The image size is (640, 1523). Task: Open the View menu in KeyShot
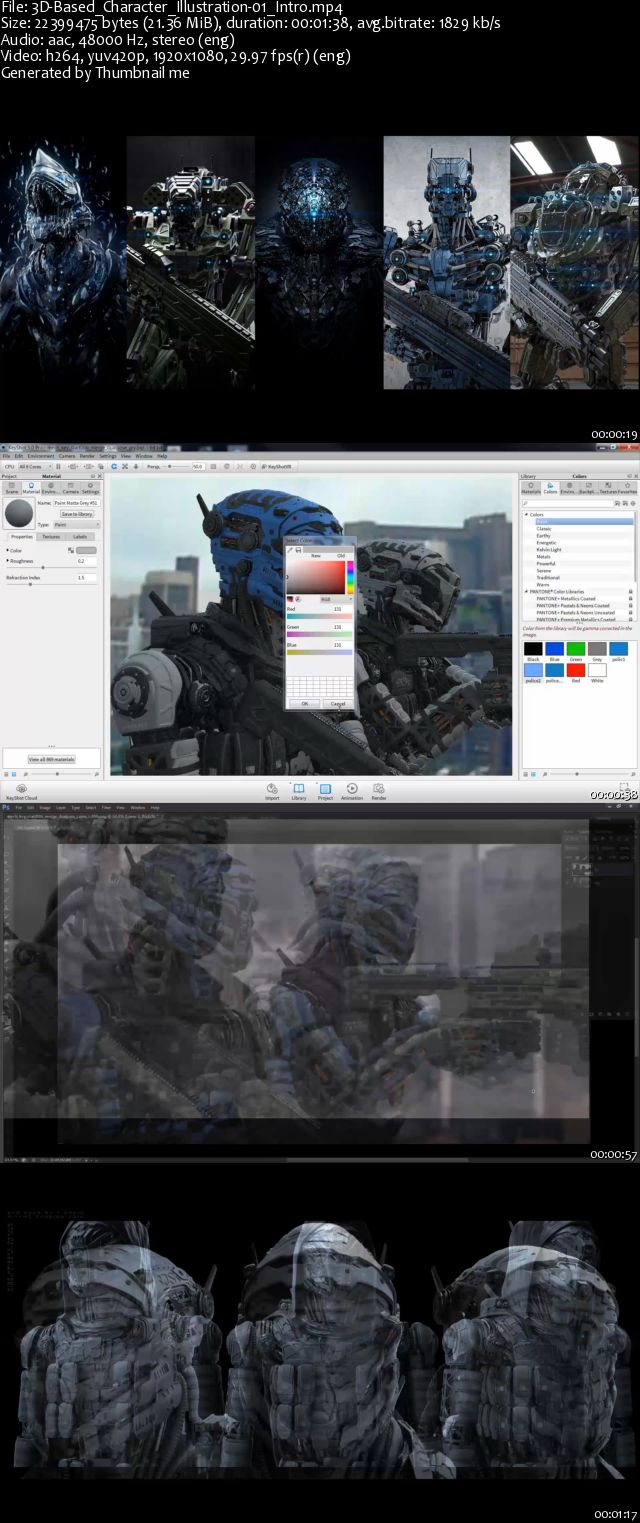tap(126, 456)
